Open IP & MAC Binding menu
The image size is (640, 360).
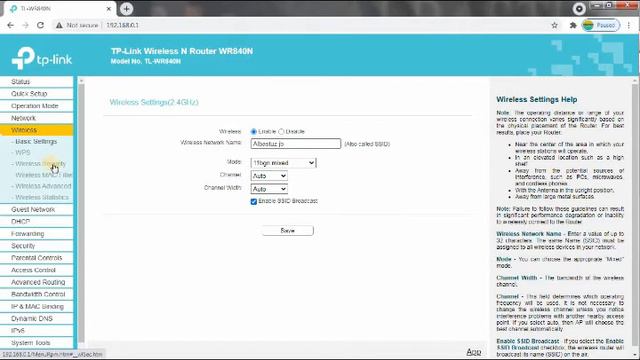coord(37,307)
